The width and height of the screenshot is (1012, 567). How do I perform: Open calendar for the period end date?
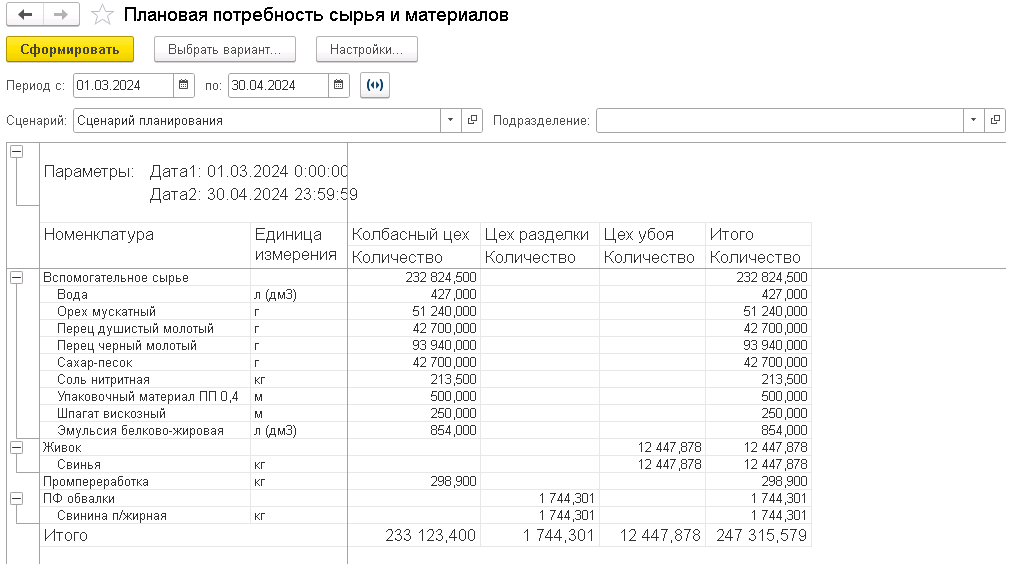click(x=339, y=86)
